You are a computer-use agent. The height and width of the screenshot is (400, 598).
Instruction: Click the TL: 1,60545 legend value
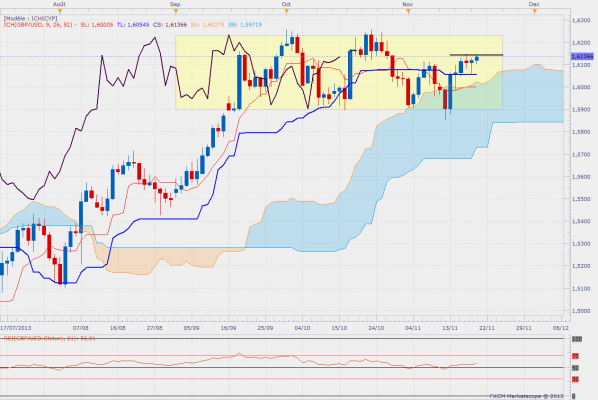(133, 25)
